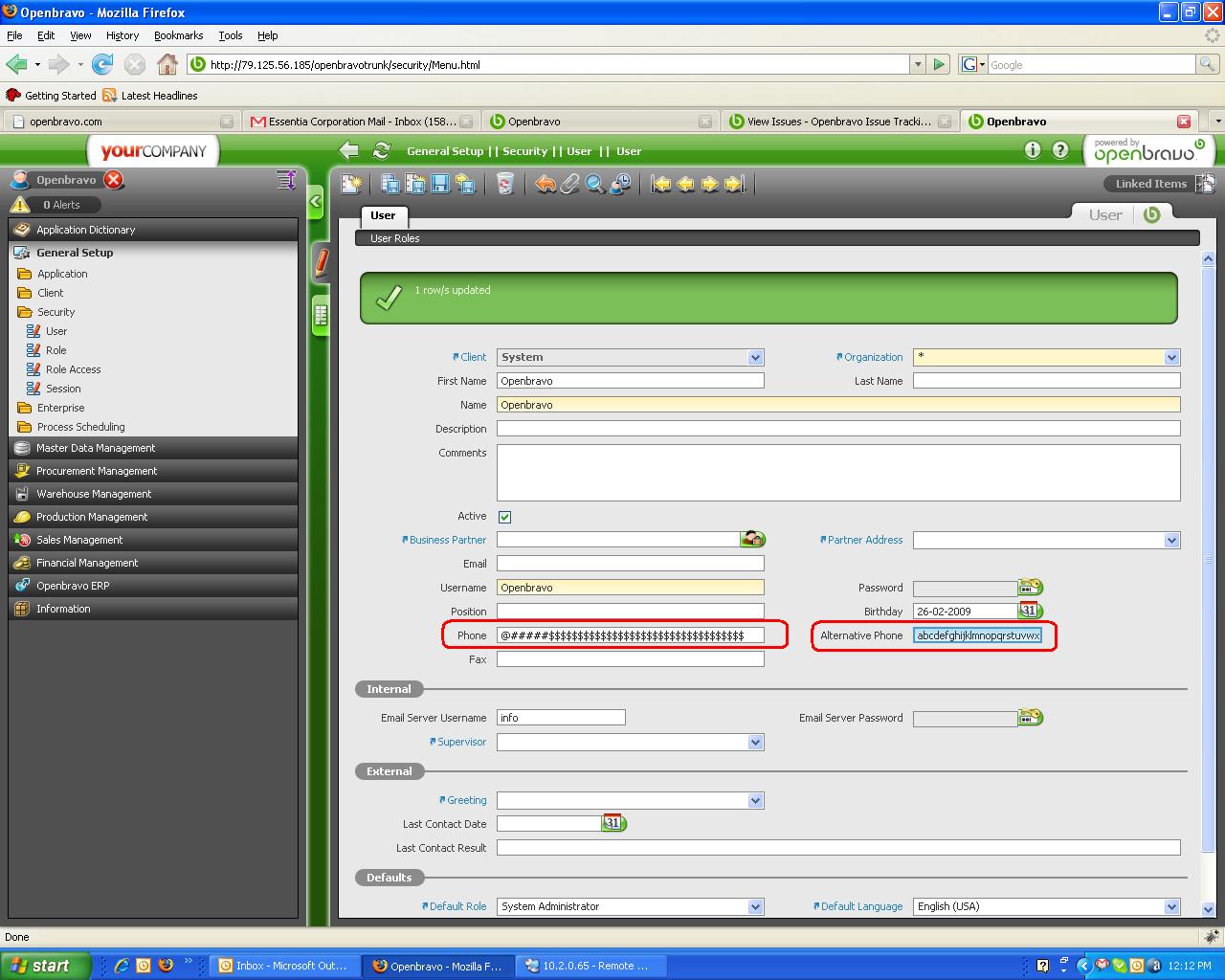
Task: Open the History menu in Firefox
Action: pyautogui.click(x=122, y=35)
